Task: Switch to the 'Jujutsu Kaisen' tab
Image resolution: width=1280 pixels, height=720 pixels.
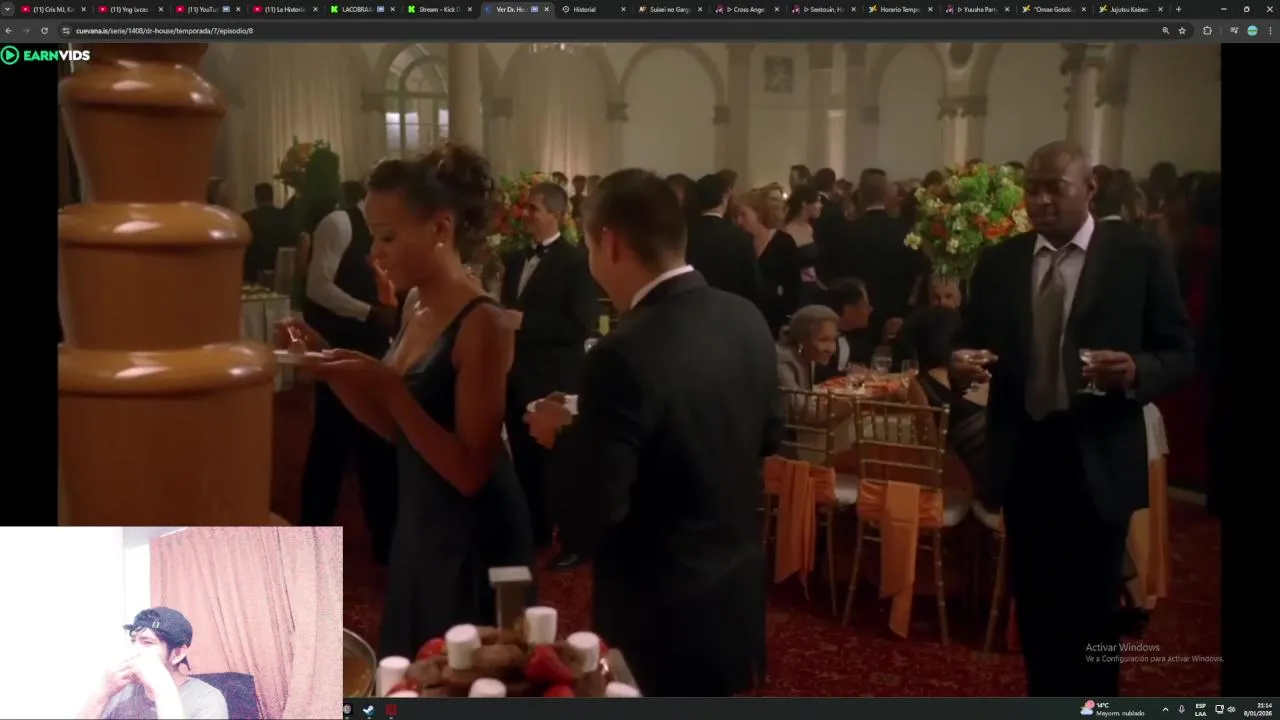Action: [x=1132, y=9]
